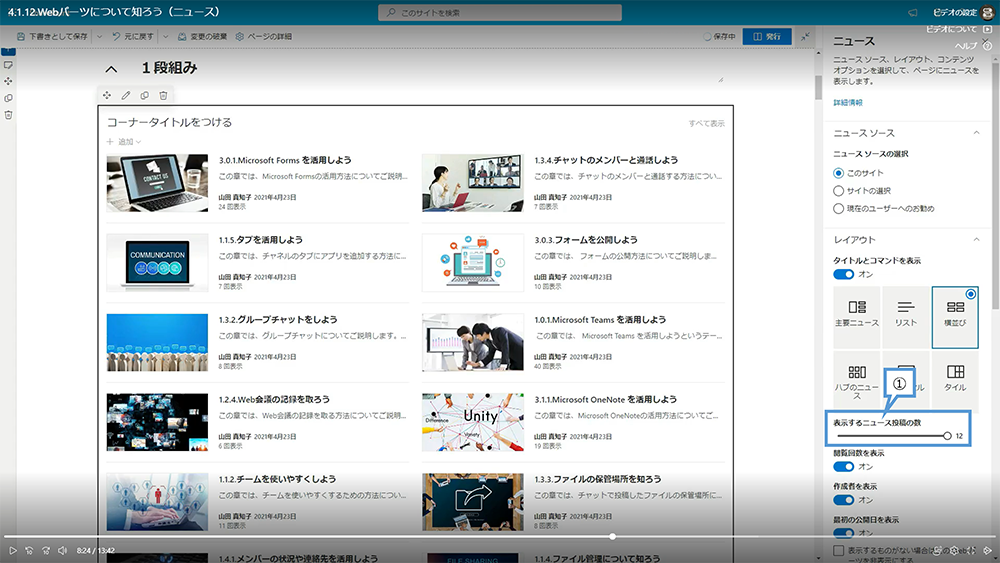Click the 詳細情報 link
The width and height of the screenshot is (1000, 563).
(848, 103)
